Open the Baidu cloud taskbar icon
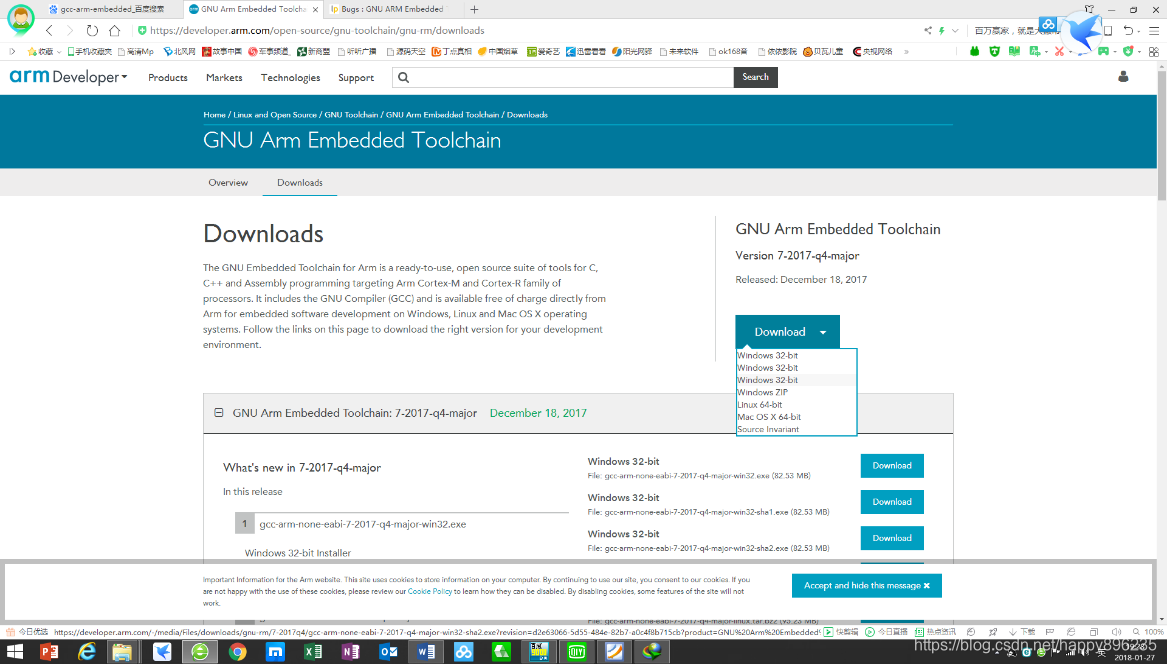1167x664 pixels. tap(464, 652)
